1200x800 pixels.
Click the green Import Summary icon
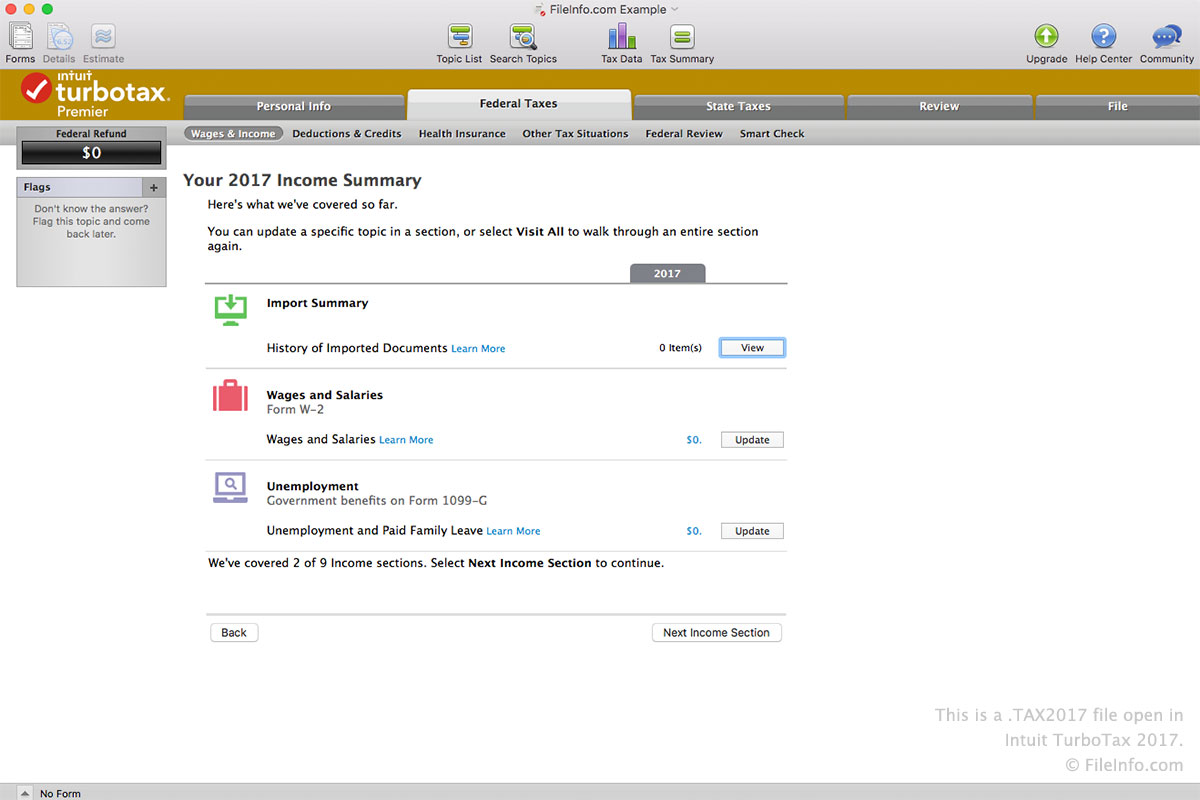230,309
